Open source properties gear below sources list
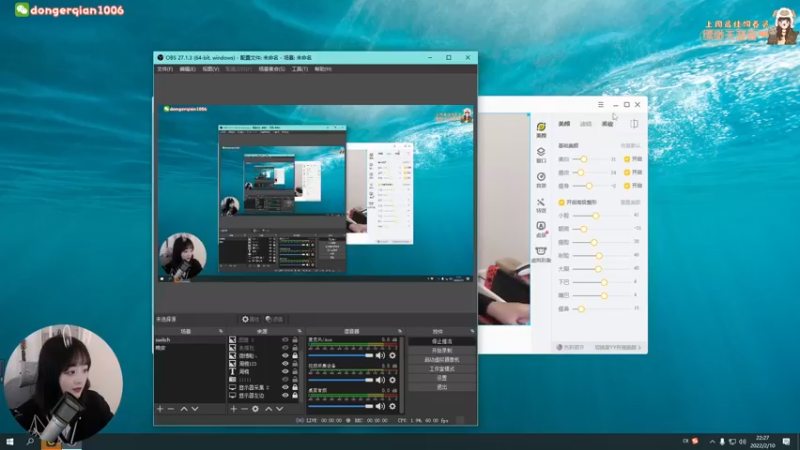800x450 pixels. (256, 409)
